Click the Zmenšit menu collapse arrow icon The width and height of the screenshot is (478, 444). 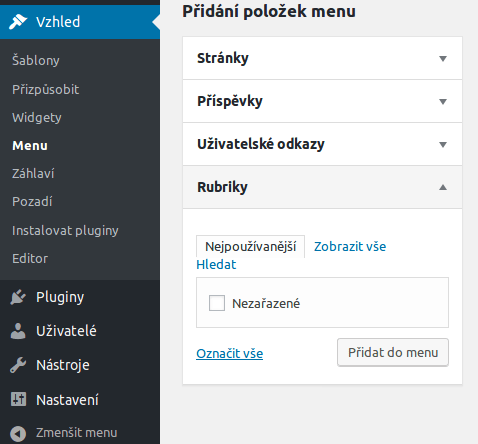(18, 434)
